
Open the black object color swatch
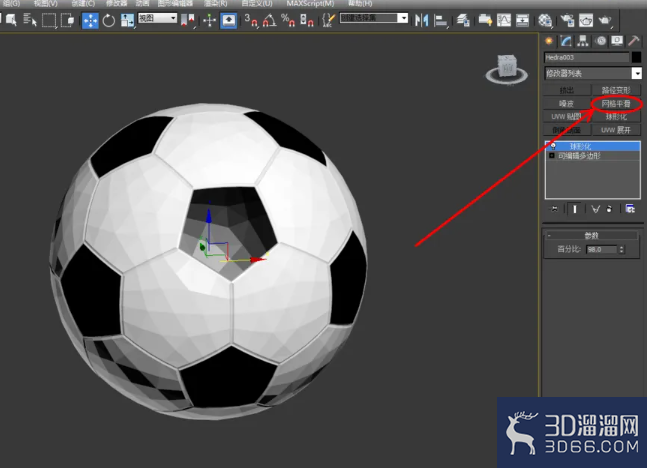pyautogui.click(x=636, y=57)
